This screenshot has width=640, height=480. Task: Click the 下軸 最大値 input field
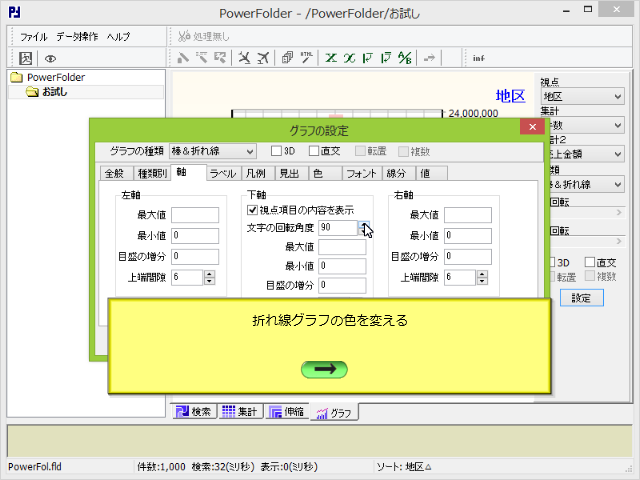pyautogui.click(x=342, y=247)
